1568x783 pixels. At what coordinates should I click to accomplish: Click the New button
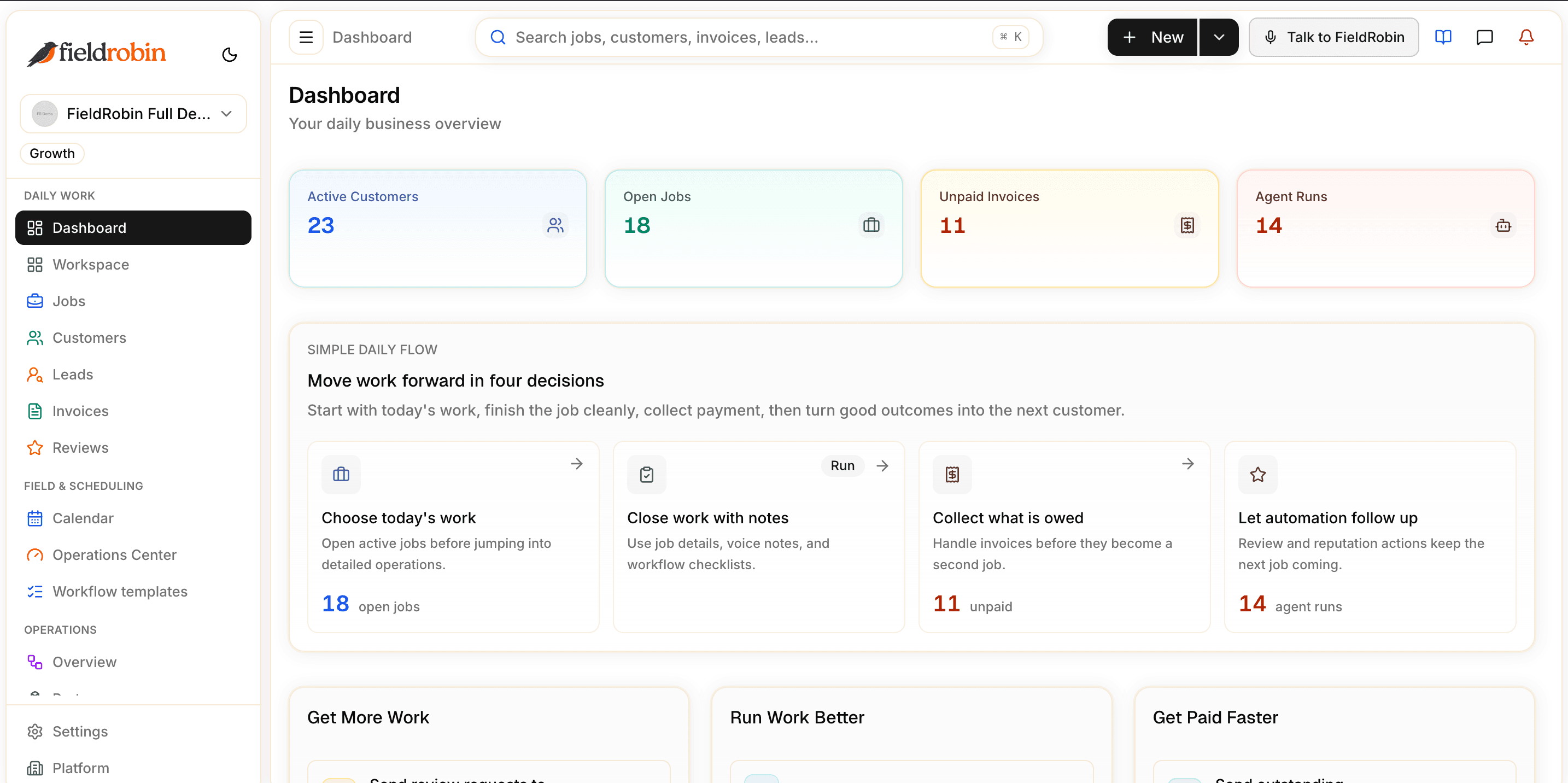tap(1152, 37)
